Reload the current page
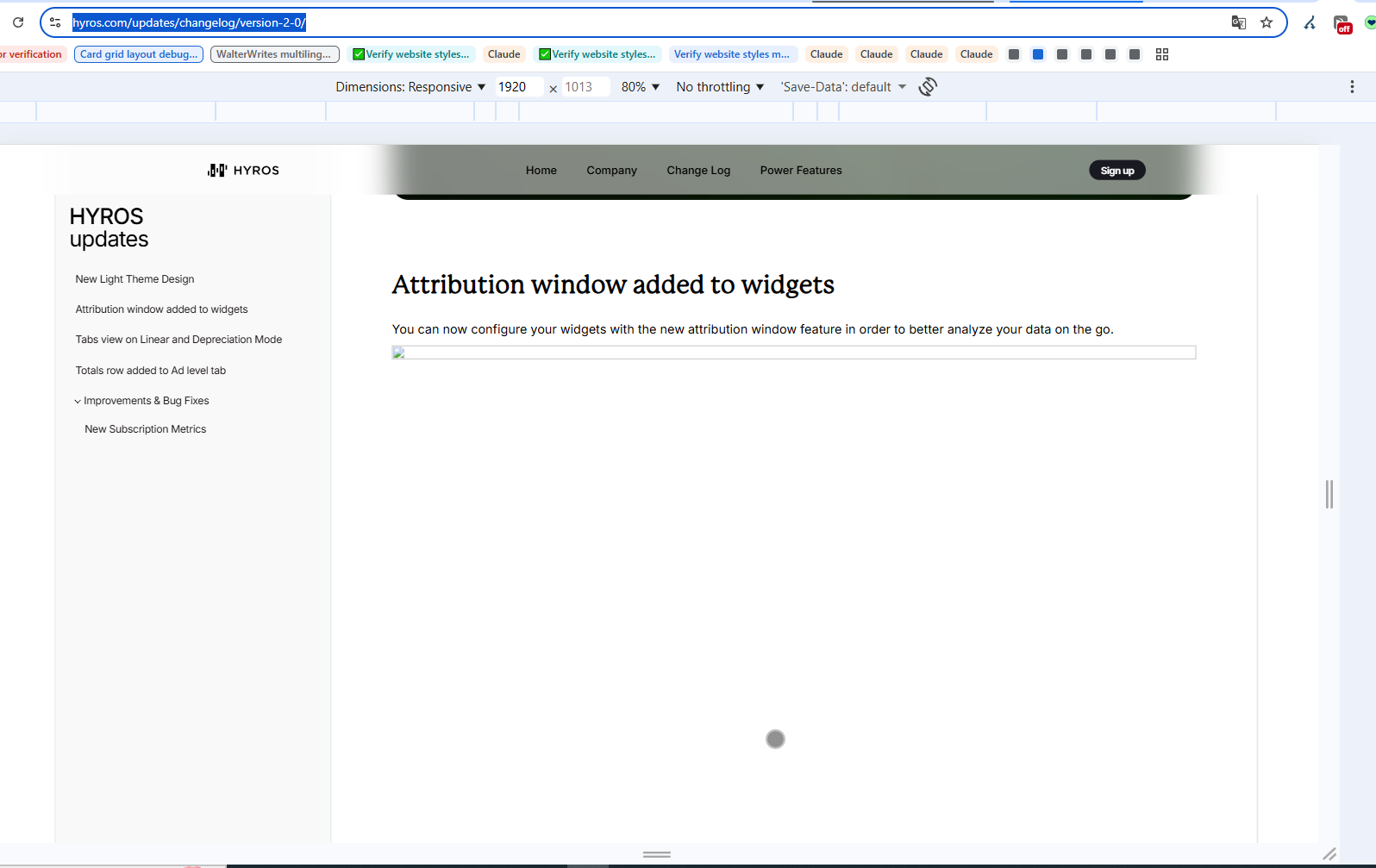Image resolution: width=1376 pixels, height=868 pixels. (x=18, y=22)
